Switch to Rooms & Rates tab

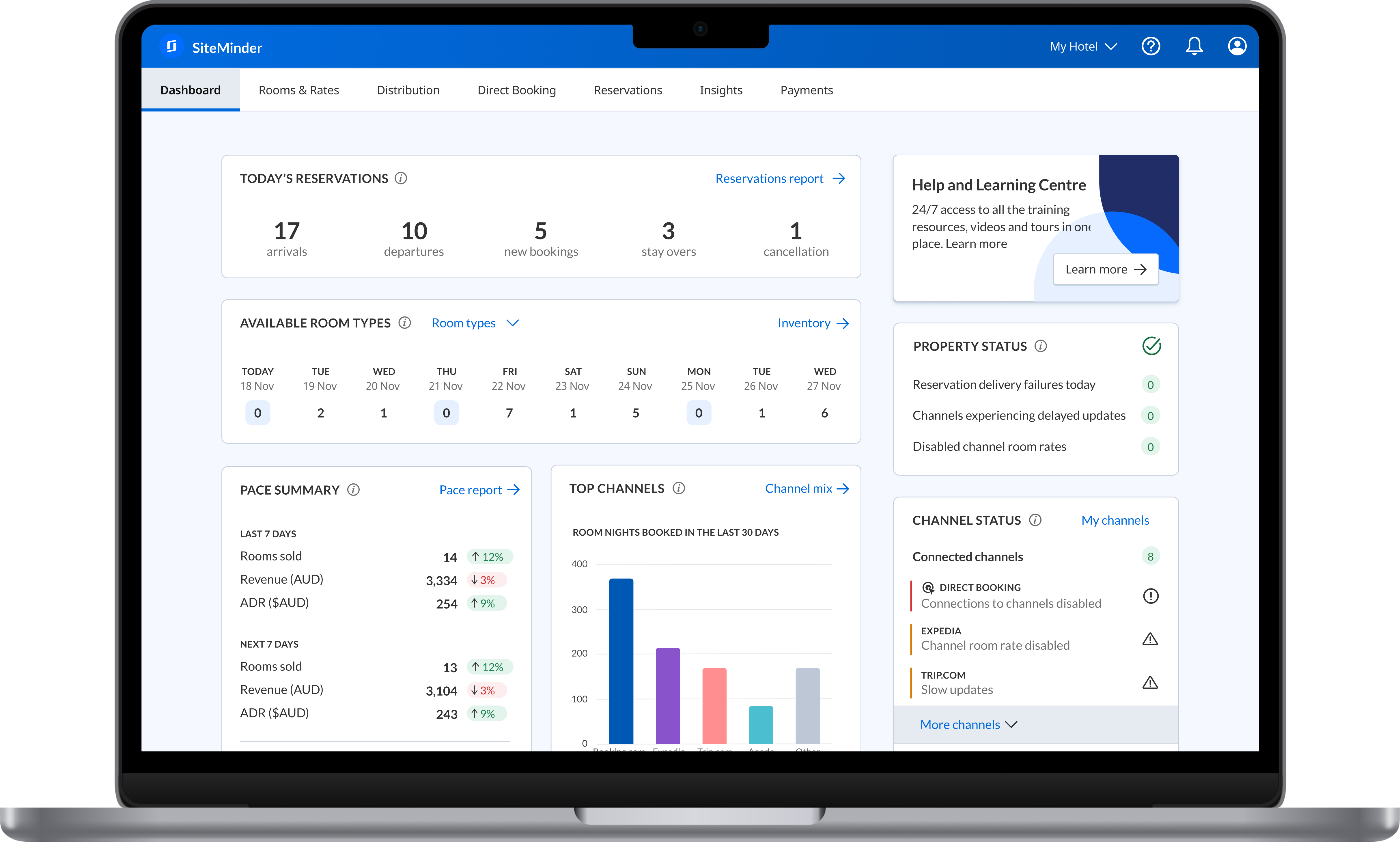point(299,90)
